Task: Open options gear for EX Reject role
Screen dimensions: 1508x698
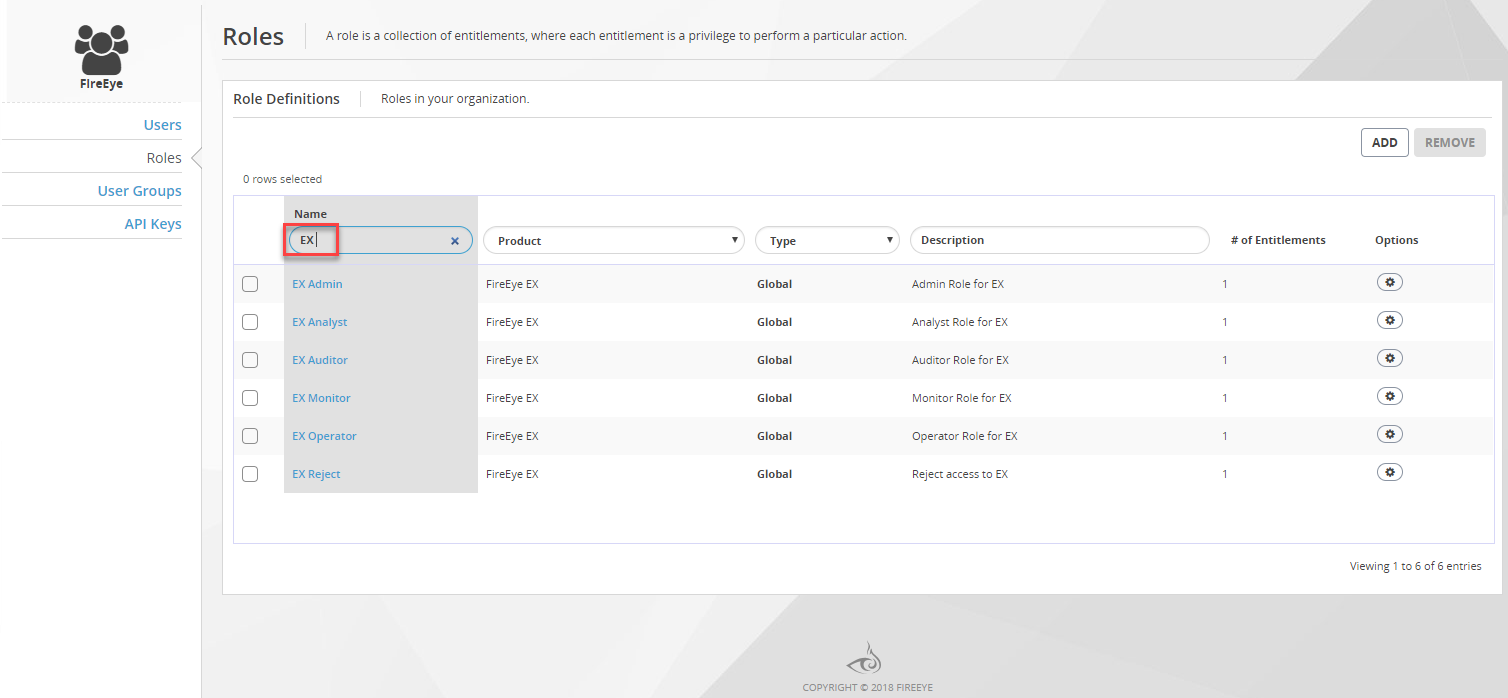Action: click(x=1389, y=472)
